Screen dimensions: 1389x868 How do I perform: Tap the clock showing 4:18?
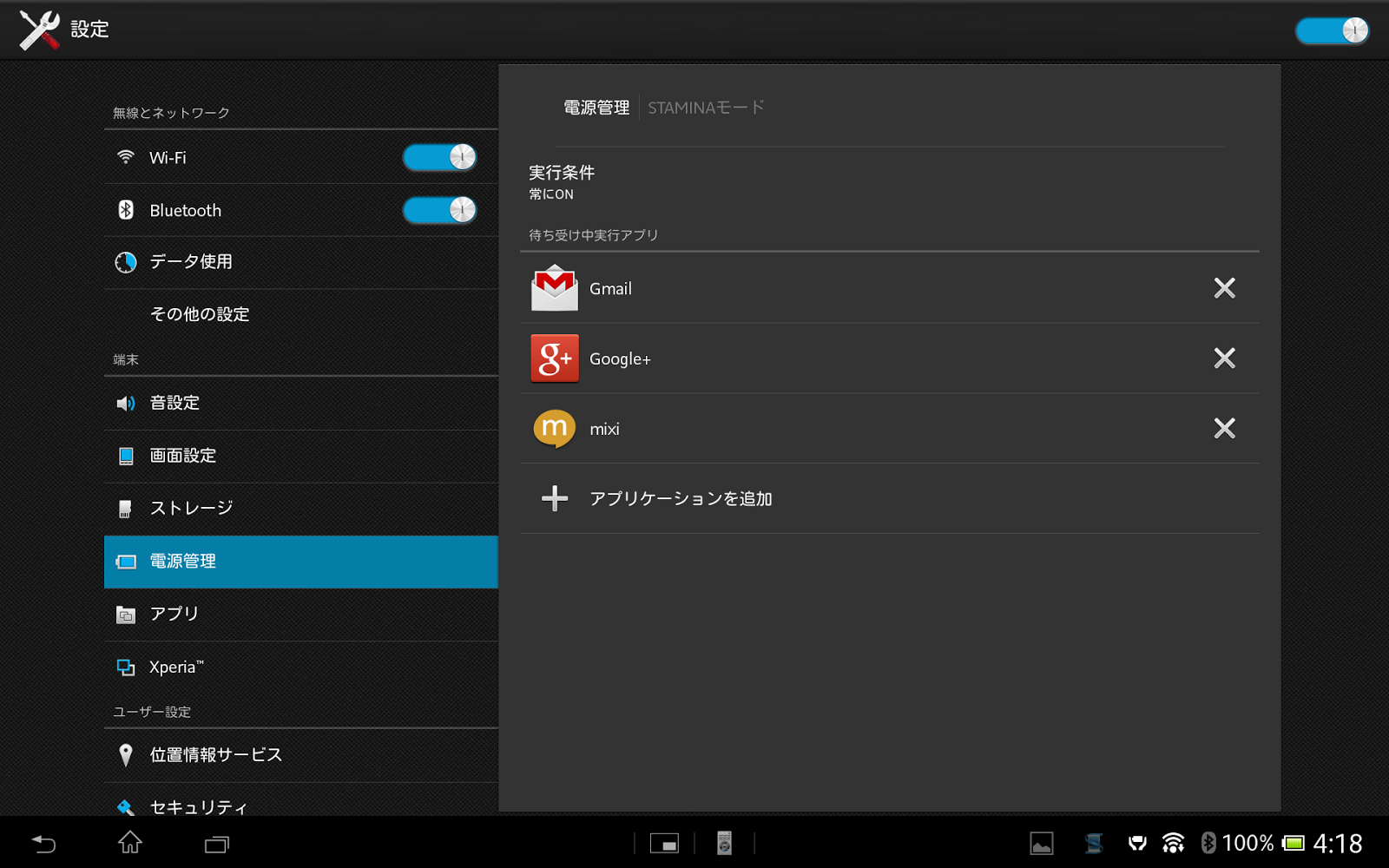click(1338, 843)
